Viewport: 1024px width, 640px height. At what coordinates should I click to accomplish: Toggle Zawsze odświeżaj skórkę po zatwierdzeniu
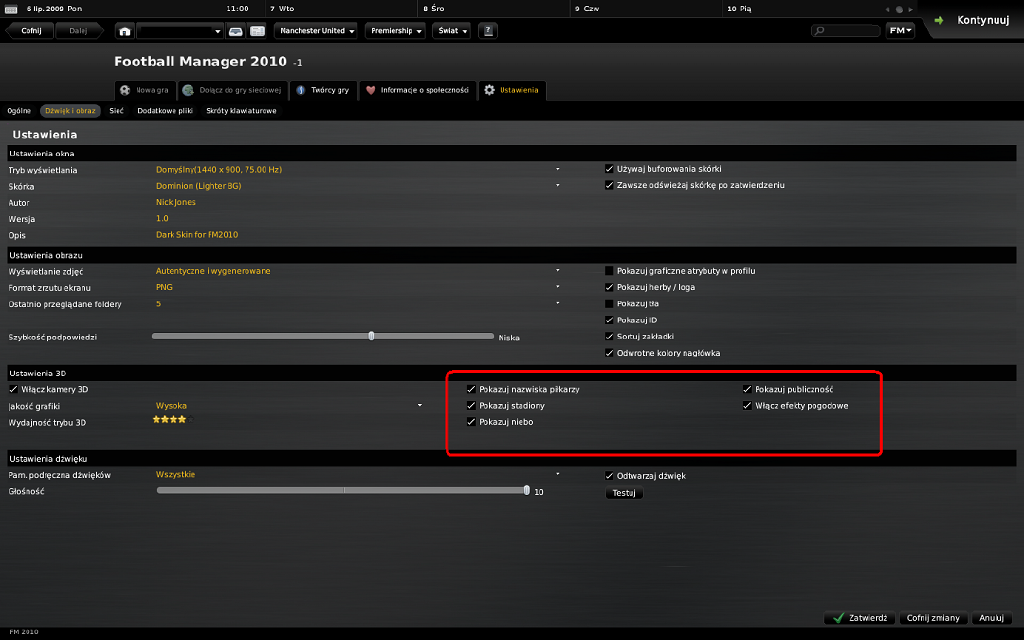[x=609, y=185]
